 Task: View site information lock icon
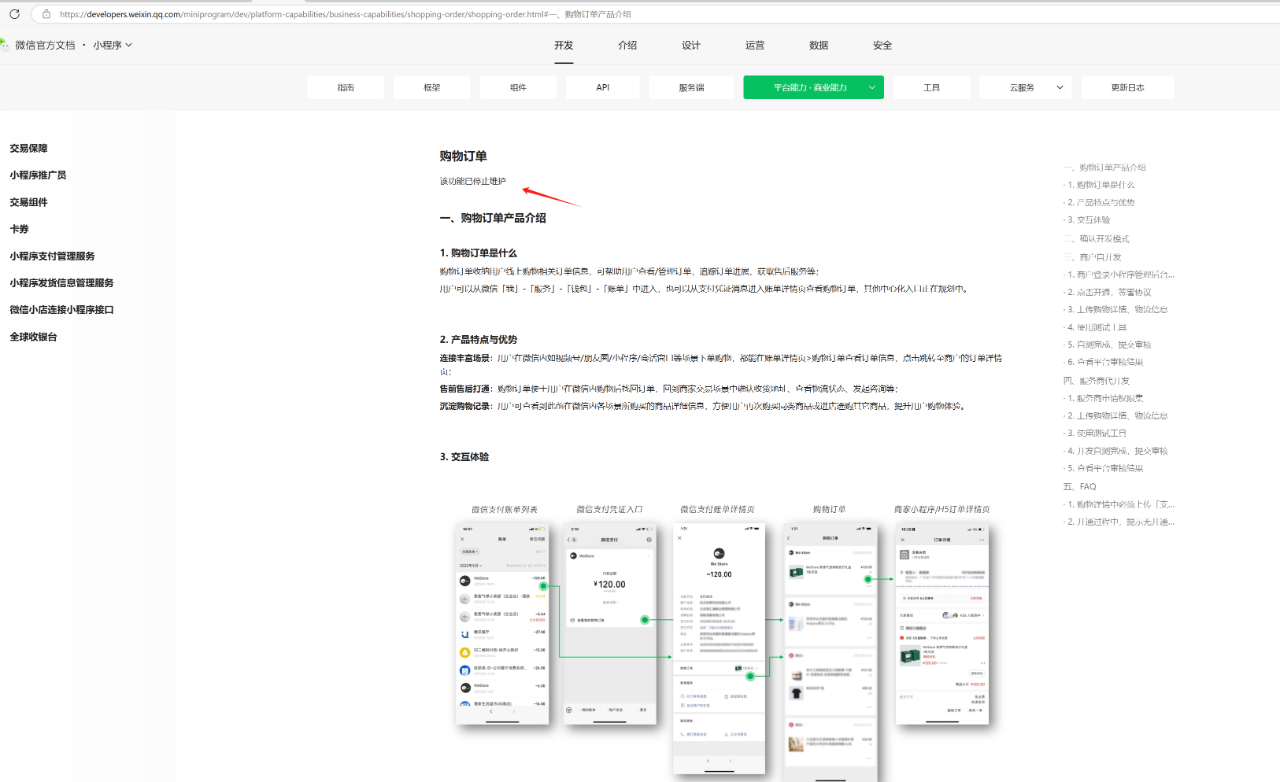[45, 14]
